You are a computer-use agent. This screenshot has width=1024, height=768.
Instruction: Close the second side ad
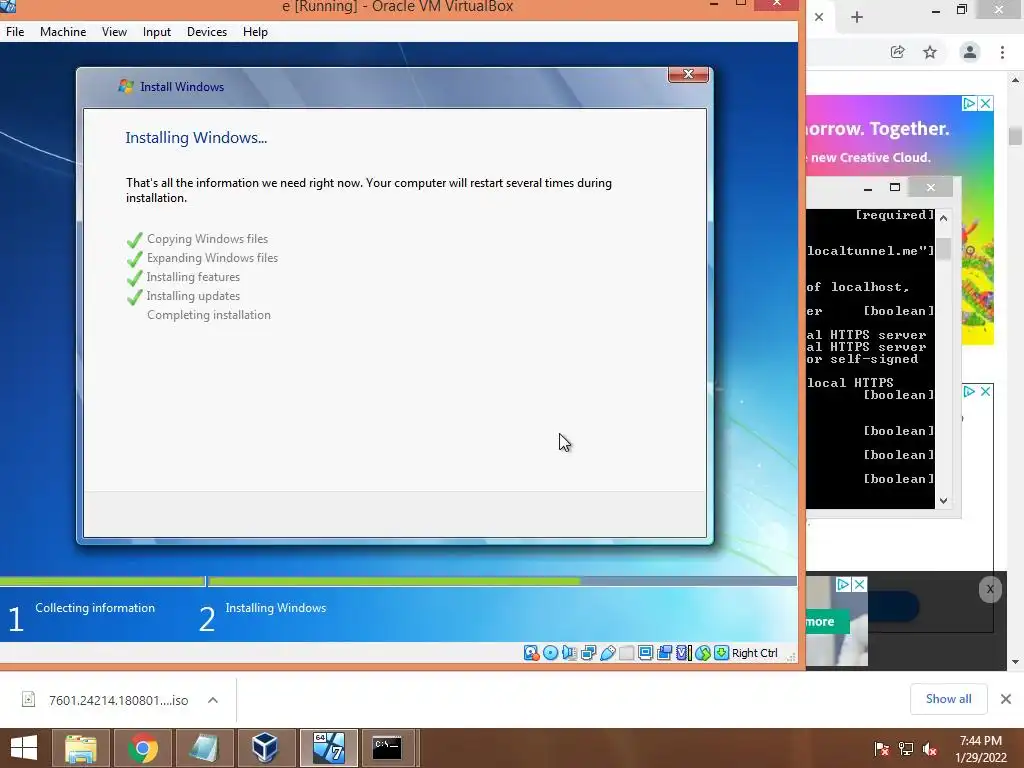[x=985, y=391]
